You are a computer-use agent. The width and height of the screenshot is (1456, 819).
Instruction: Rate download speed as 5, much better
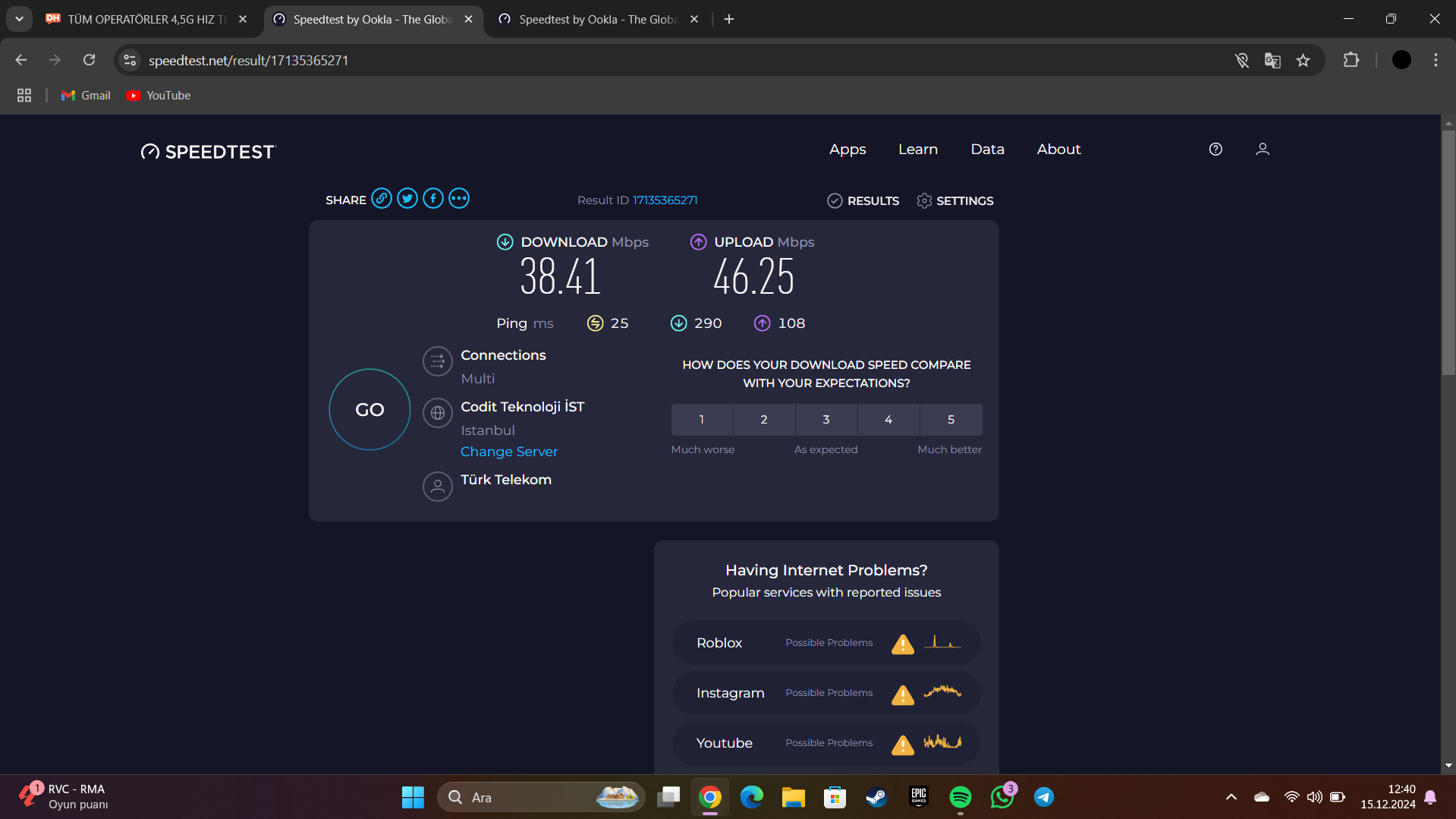coord(951,420)
